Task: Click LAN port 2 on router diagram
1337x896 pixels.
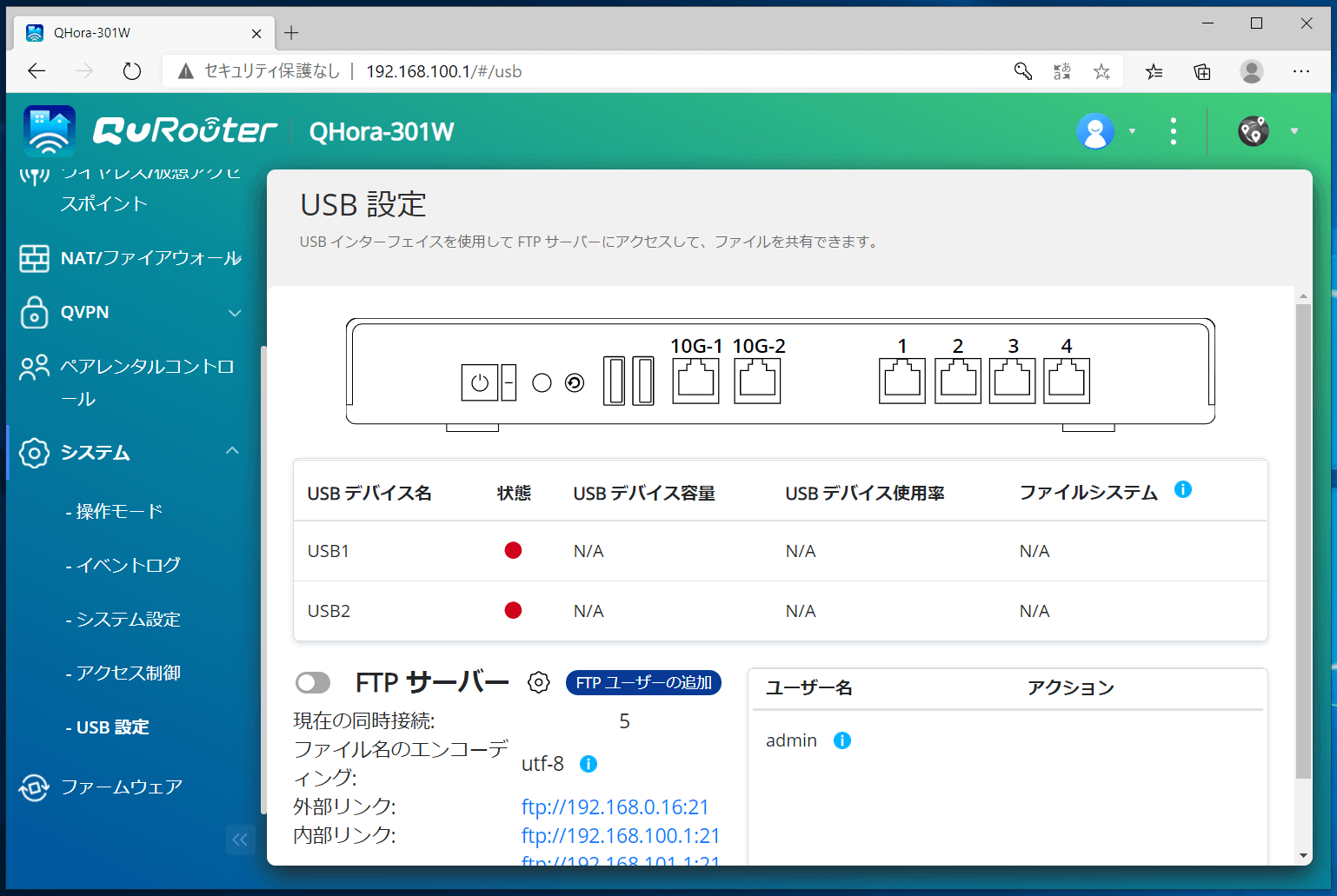Action: [958, 381]
